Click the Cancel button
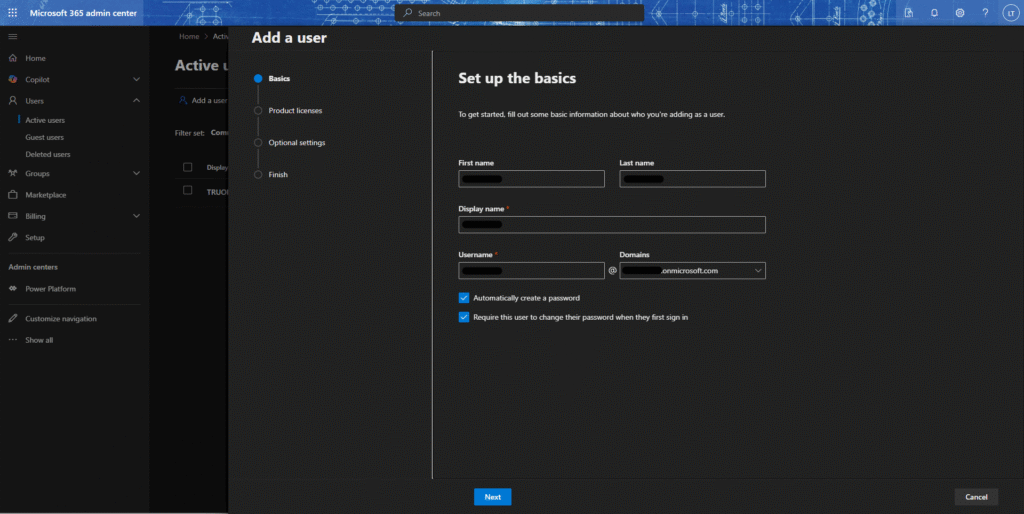1024x514 pixels. tap(976, 497)
